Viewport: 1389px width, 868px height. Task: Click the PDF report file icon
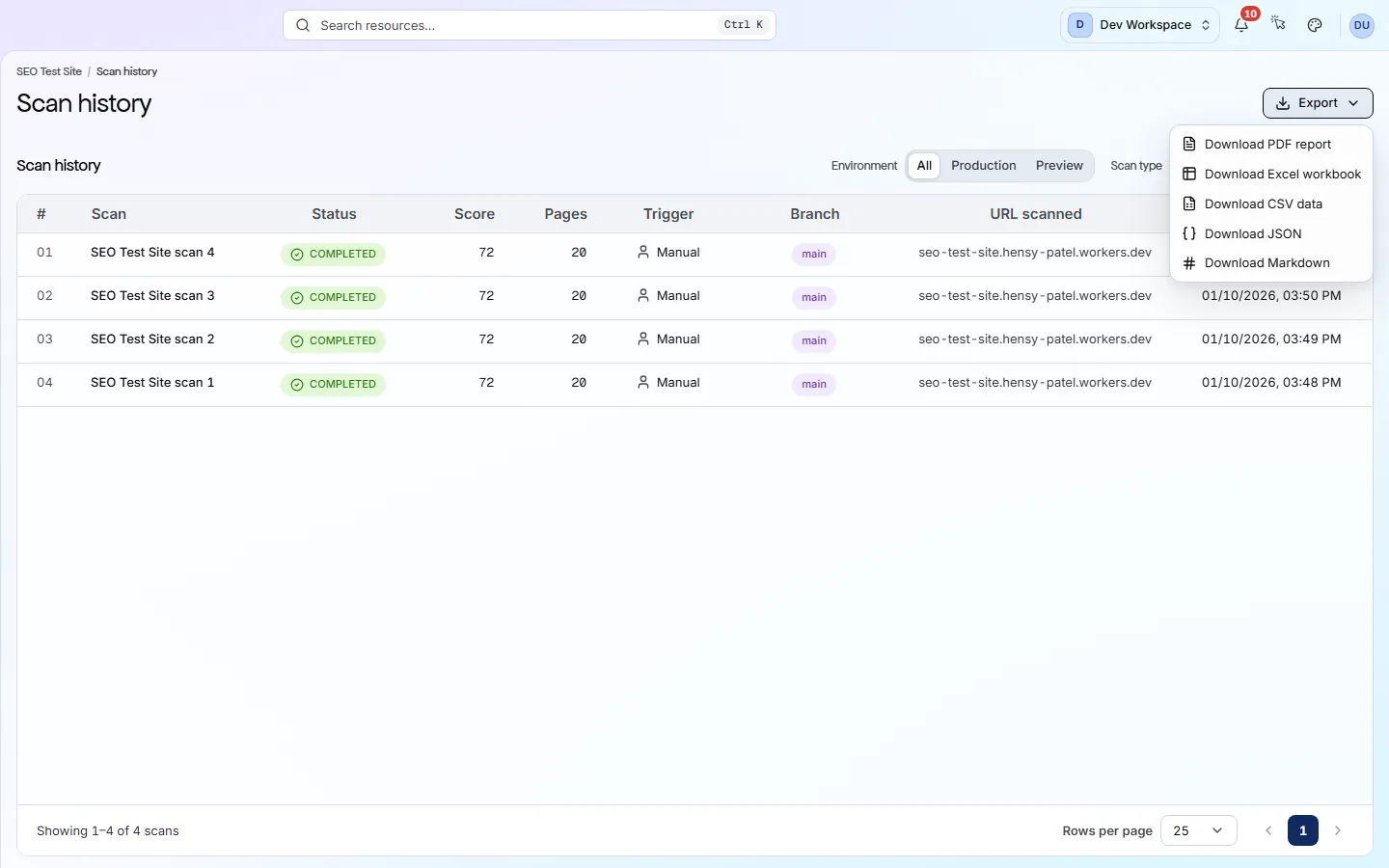click(1189, 144)
